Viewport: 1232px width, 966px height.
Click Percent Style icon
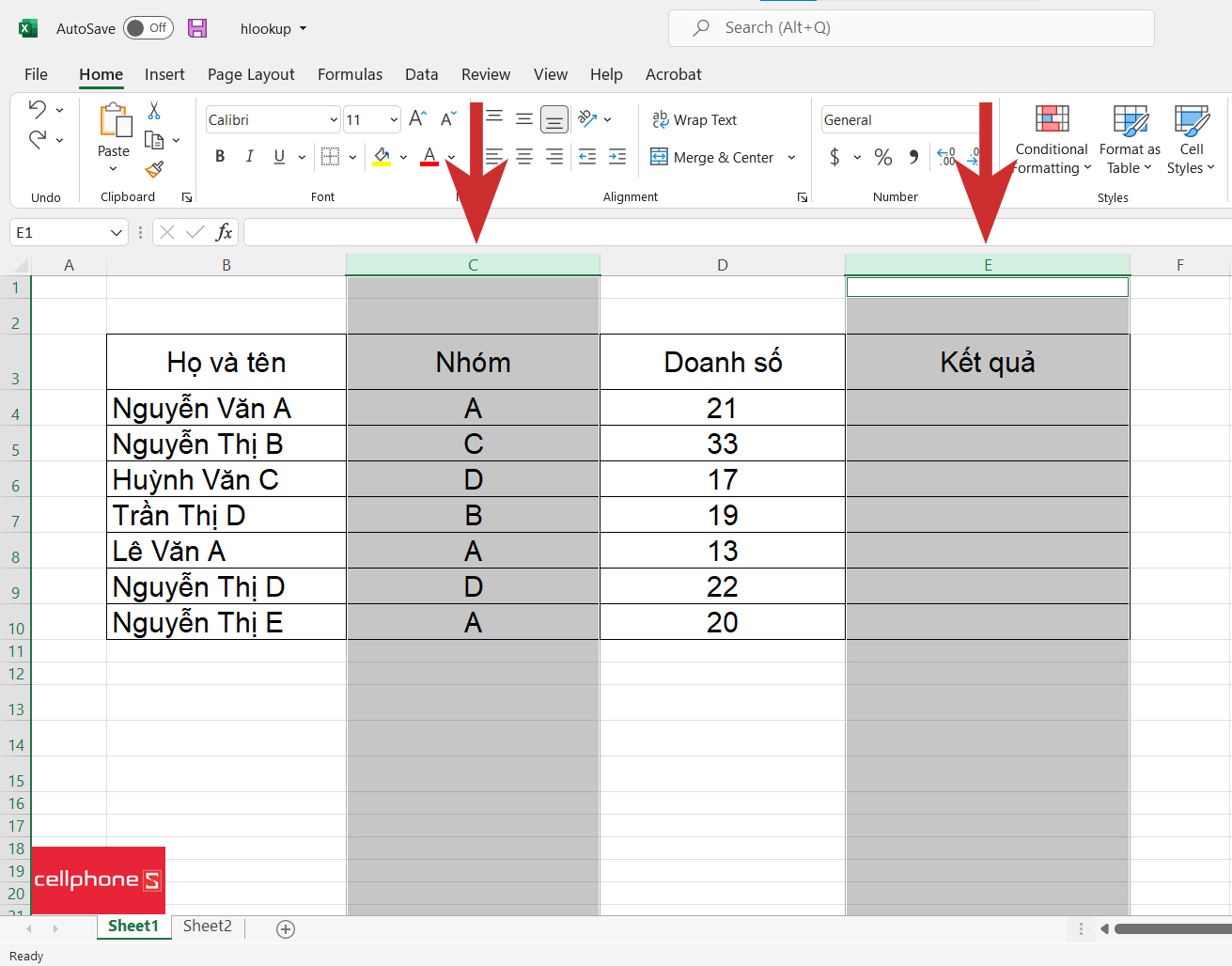(883, 157)
